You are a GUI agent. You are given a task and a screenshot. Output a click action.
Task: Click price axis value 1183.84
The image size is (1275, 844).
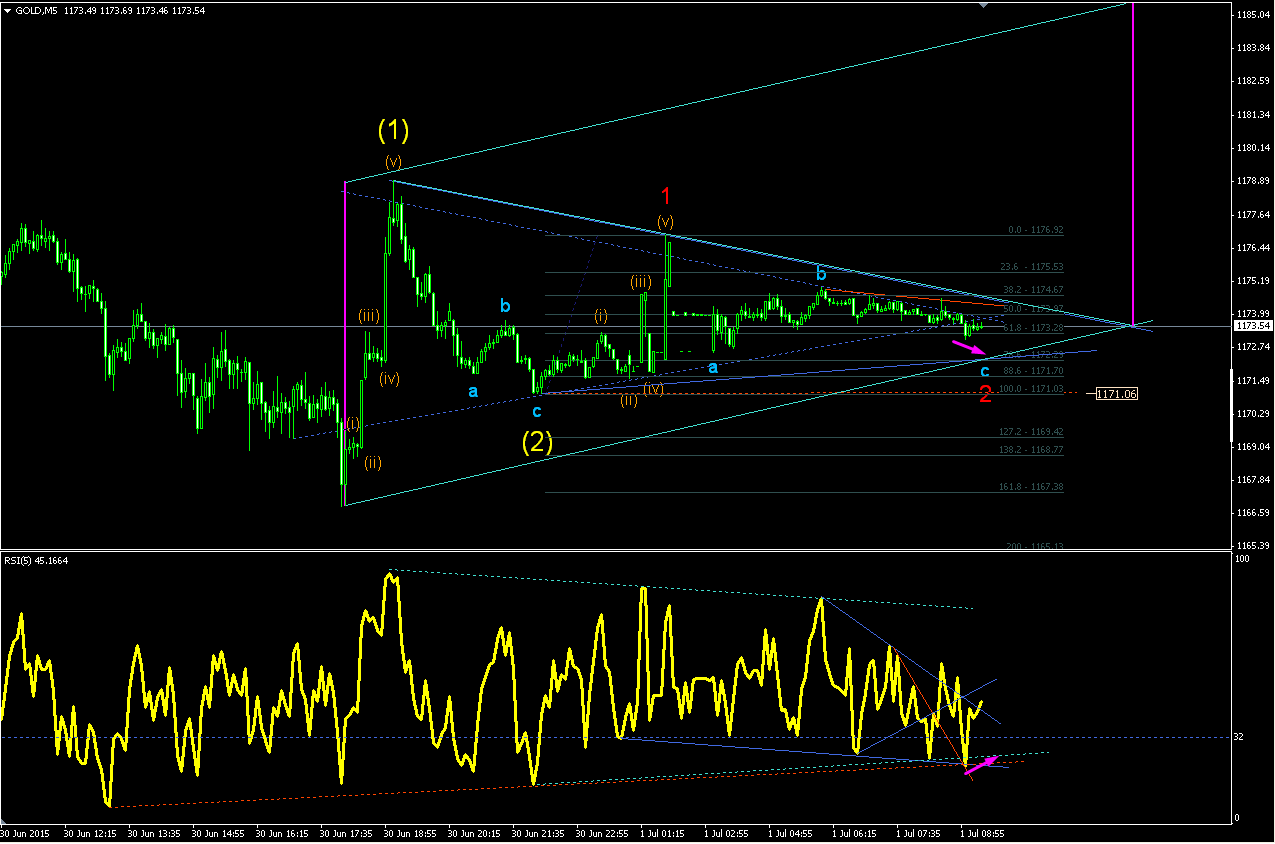pyautogui.click(x=1253, y=48)
